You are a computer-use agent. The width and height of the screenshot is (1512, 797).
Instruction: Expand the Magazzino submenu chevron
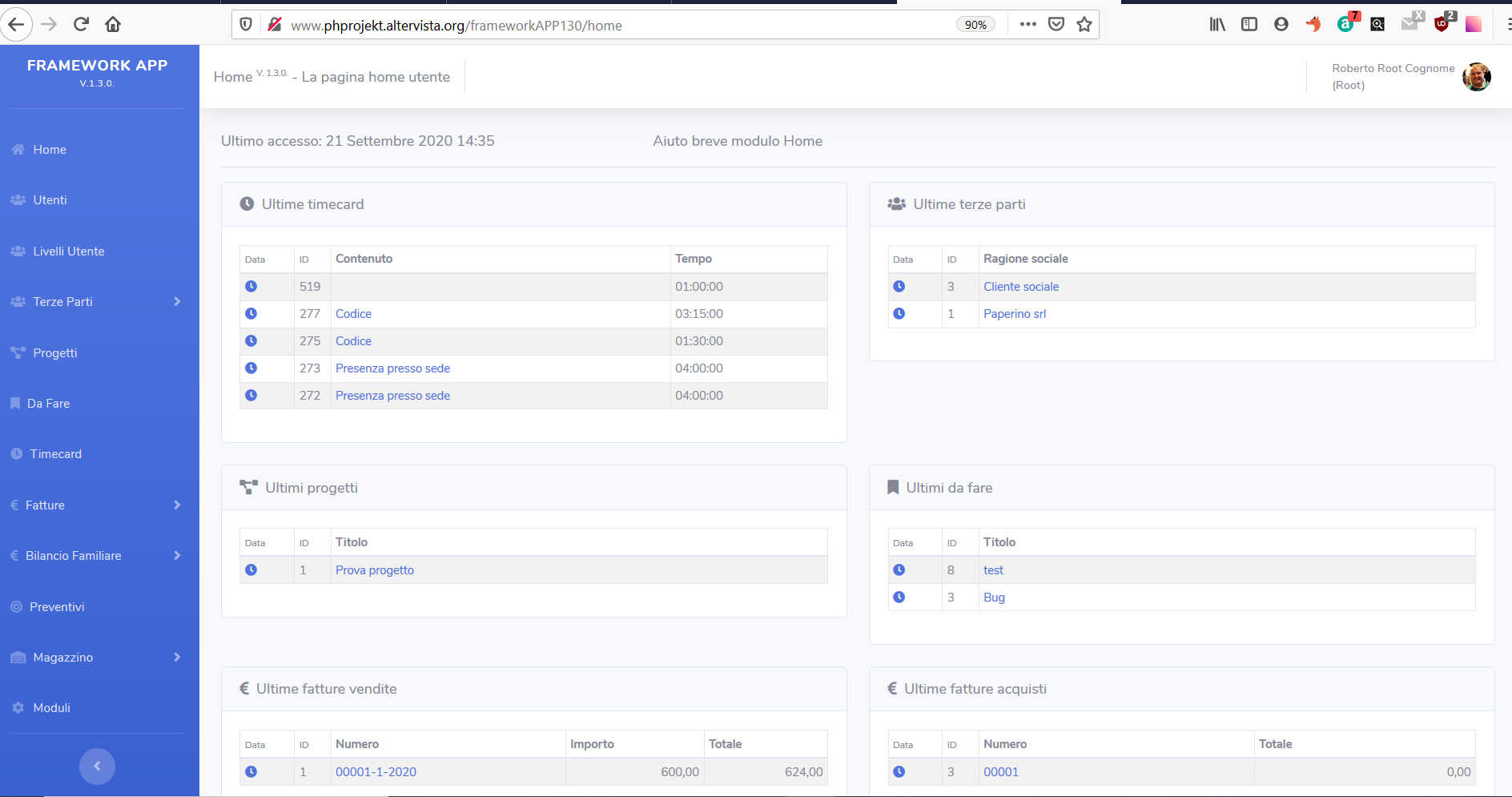tap(177, 658)
